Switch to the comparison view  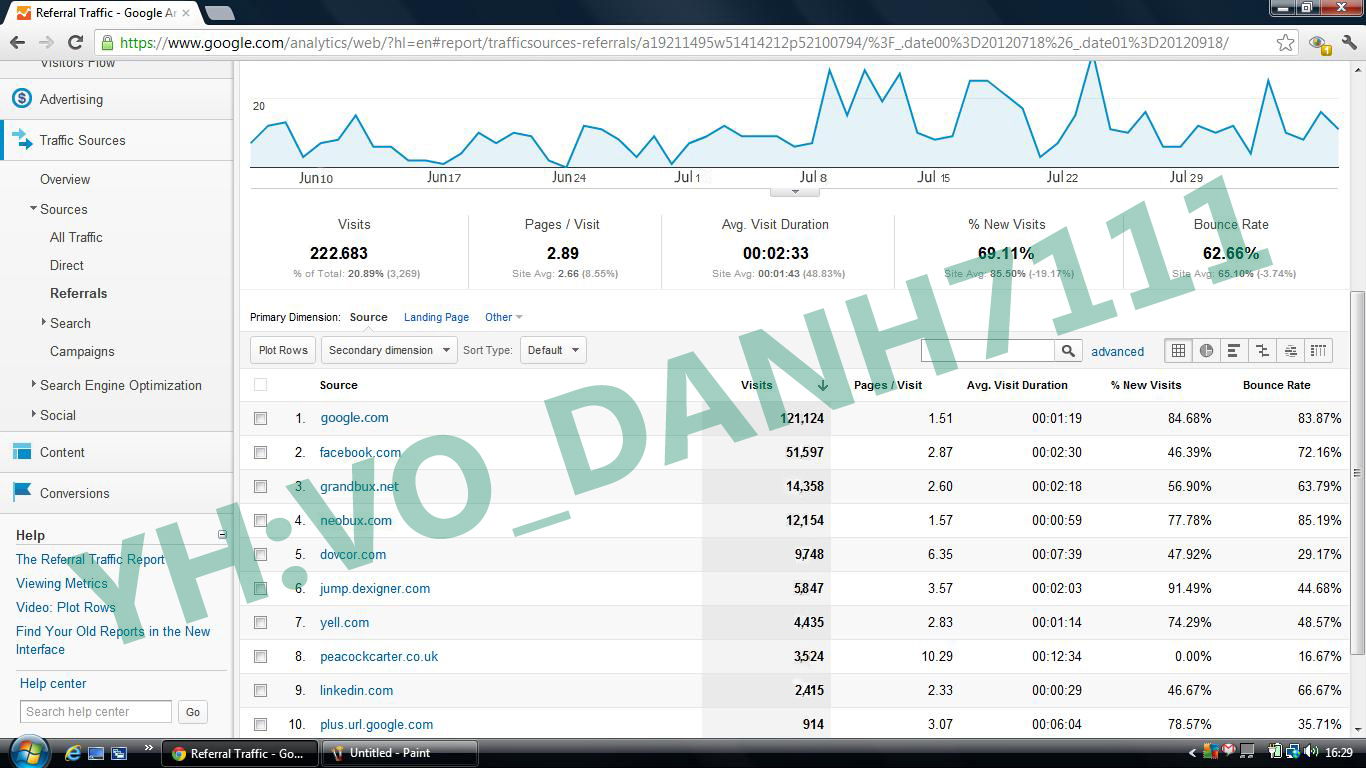pos(1262,350)
